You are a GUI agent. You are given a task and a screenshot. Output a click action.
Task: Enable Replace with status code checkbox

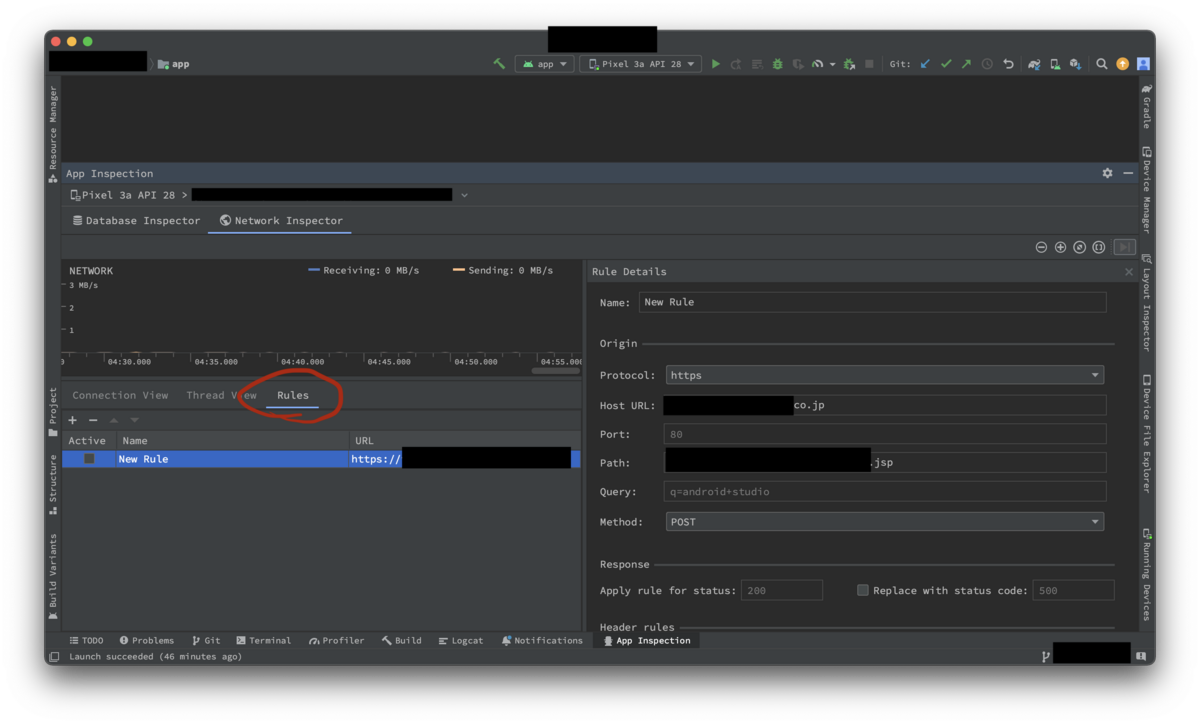[863, 590]
